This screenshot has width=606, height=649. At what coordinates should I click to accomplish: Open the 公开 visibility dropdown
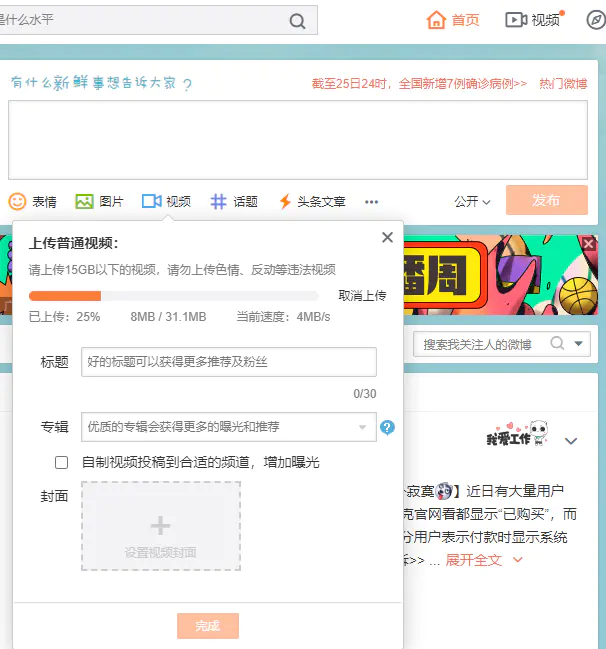click(472, 202)
